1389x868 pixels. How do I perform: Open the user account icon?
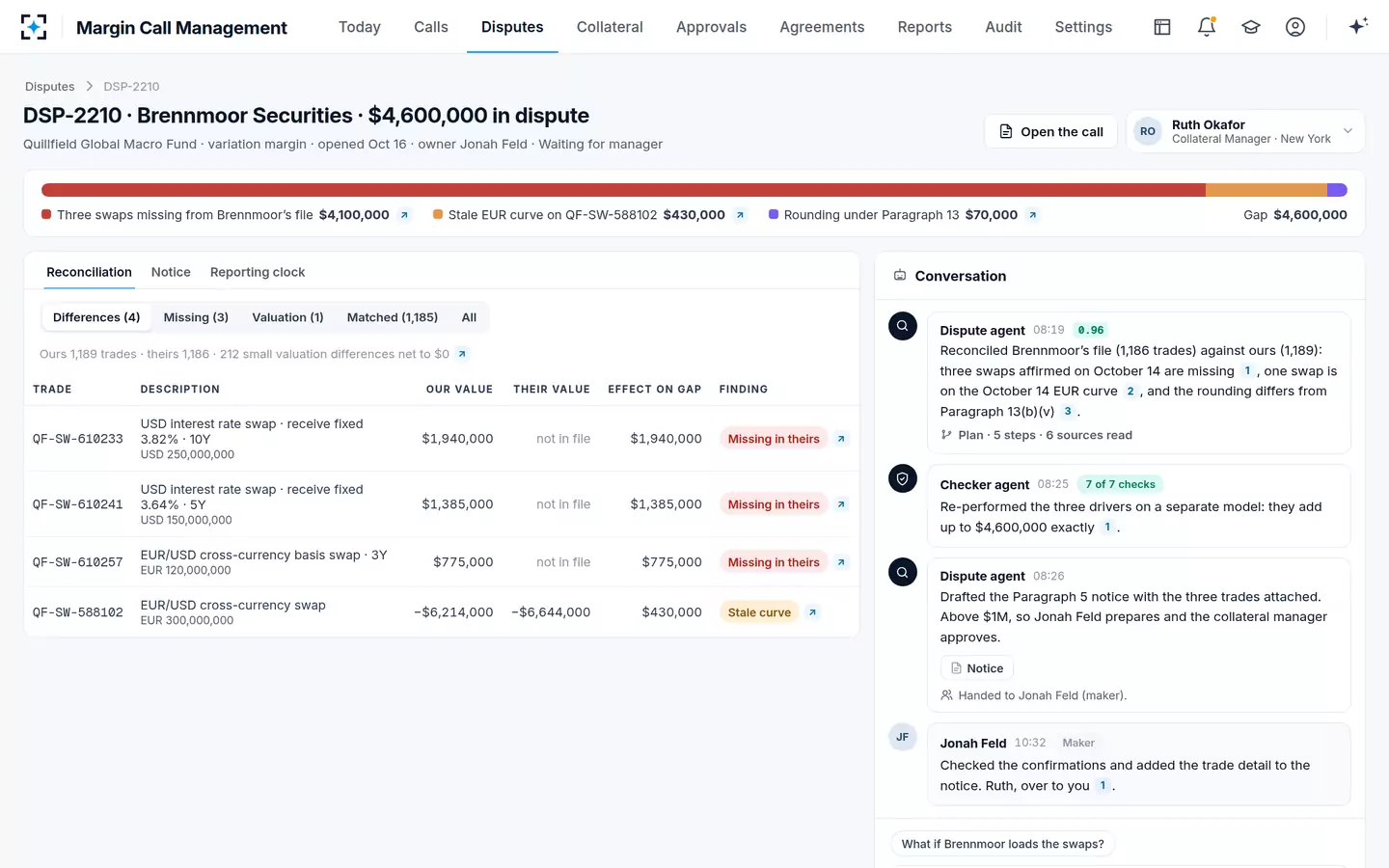pos(1295,27)
